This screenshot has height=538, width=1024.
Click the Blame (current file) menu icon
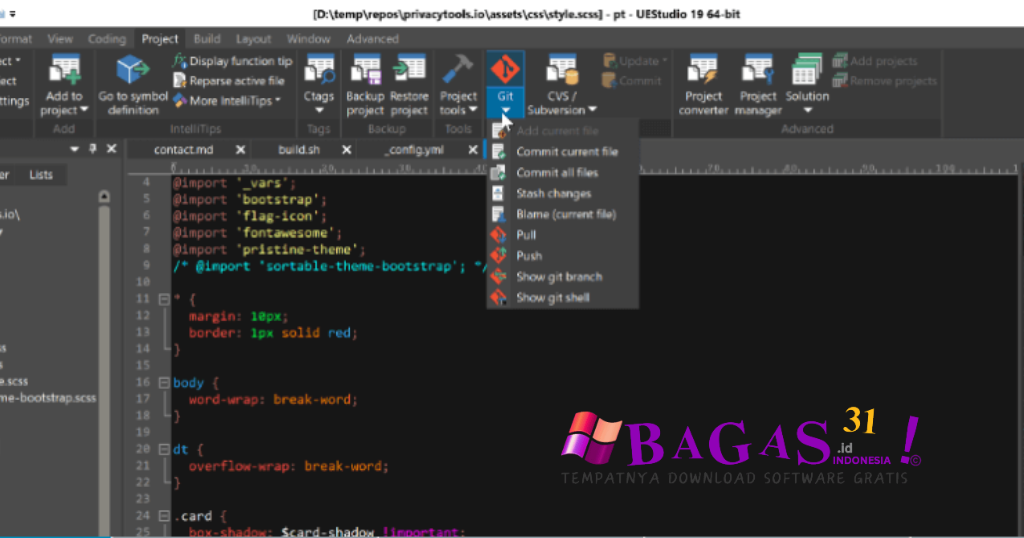point(498,214)
